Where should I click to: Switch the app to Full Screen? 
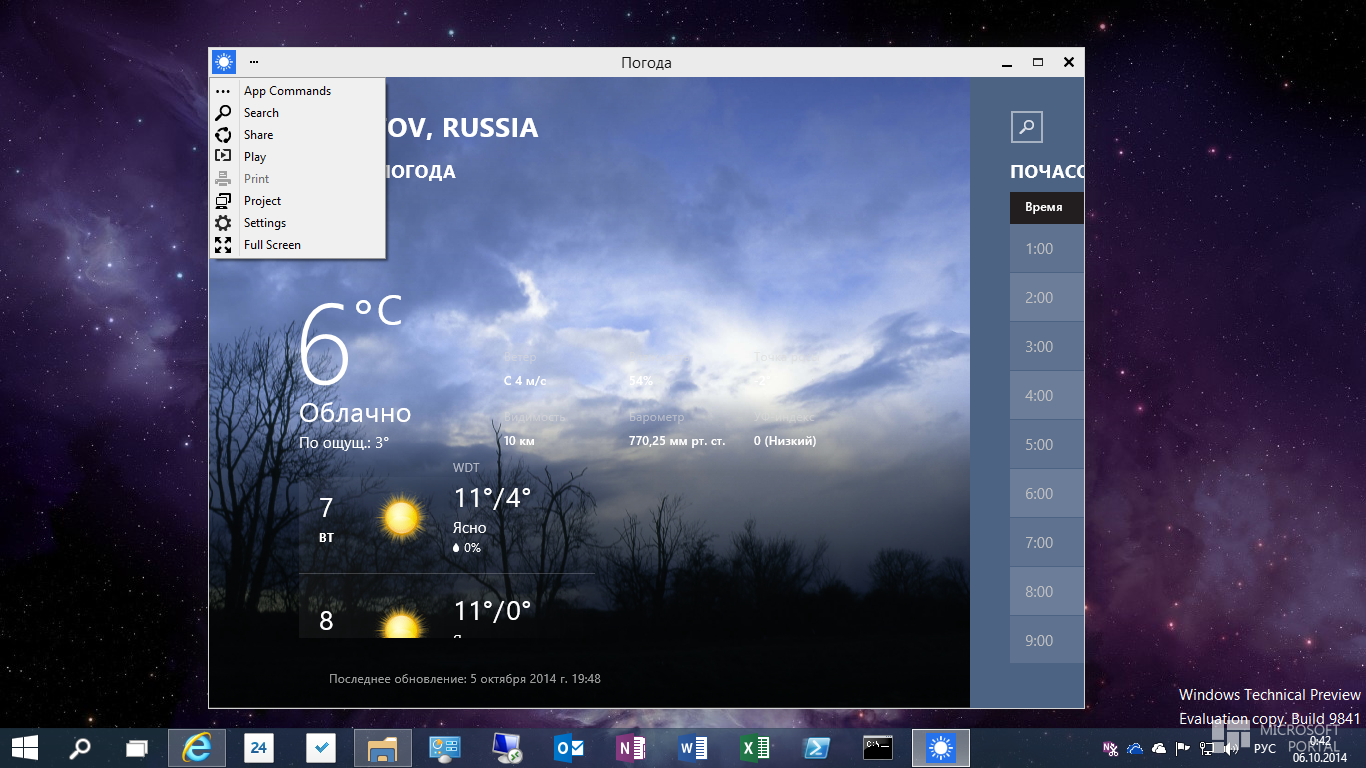[x=272, y=245]
